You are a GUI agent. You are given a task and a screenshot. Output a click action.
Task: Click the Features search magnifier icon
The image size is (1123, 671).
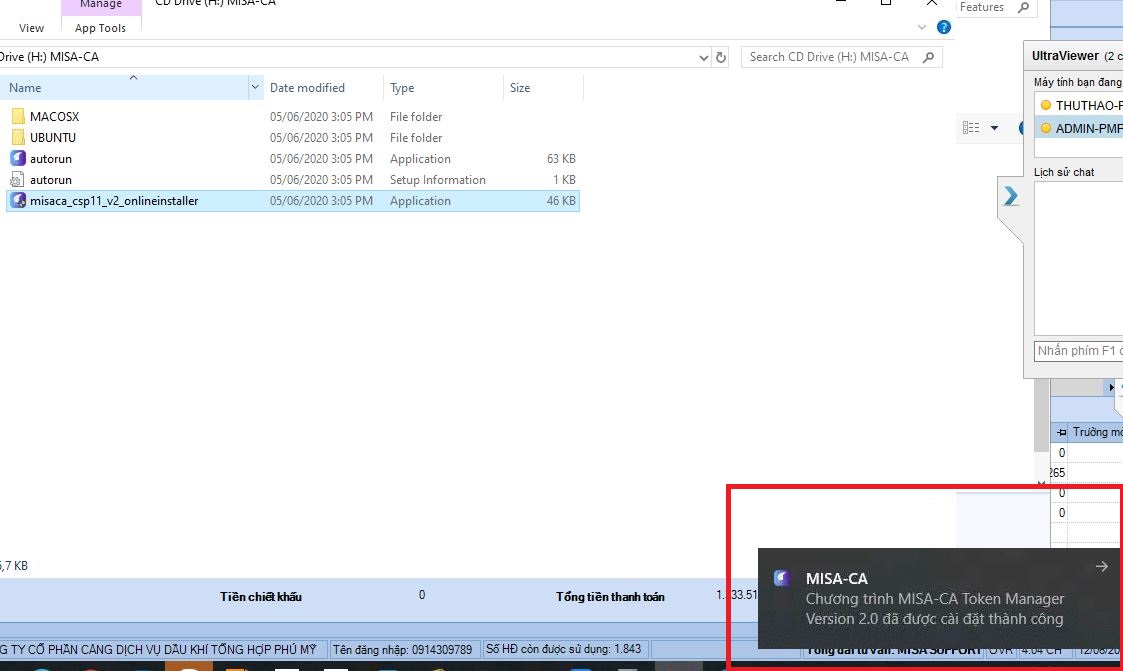1023,7
